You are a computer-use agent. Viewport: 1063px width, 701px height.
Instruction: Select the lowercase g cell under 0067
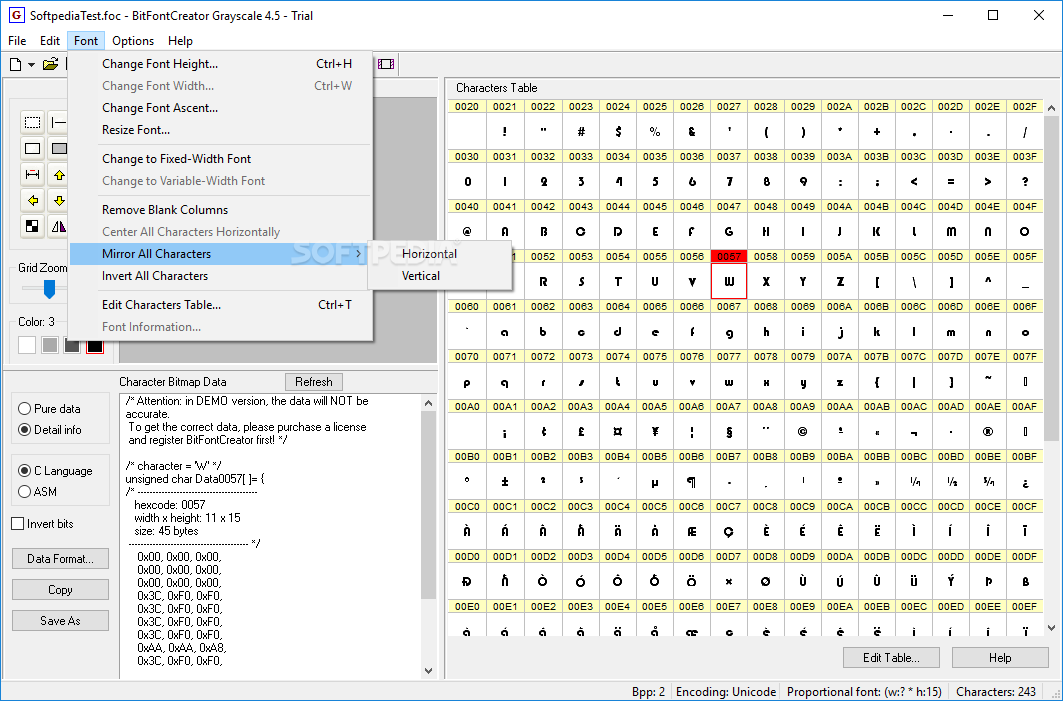point(729,332)
